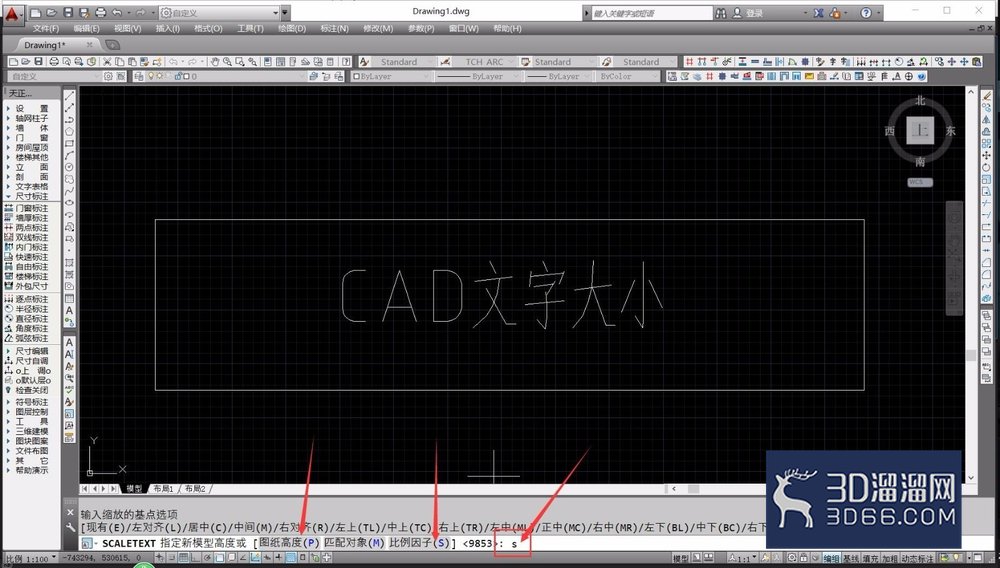This screenshot has width=1000, height=568.
Task: Toggle 基线 status bar button
Action: click(851, 559)
